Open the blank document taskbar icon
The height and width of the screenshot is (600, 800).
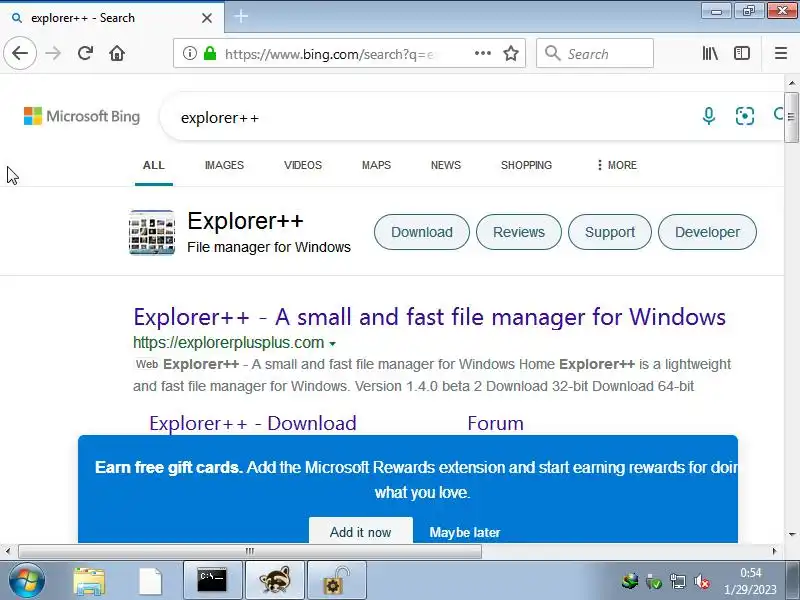[151, 581]
